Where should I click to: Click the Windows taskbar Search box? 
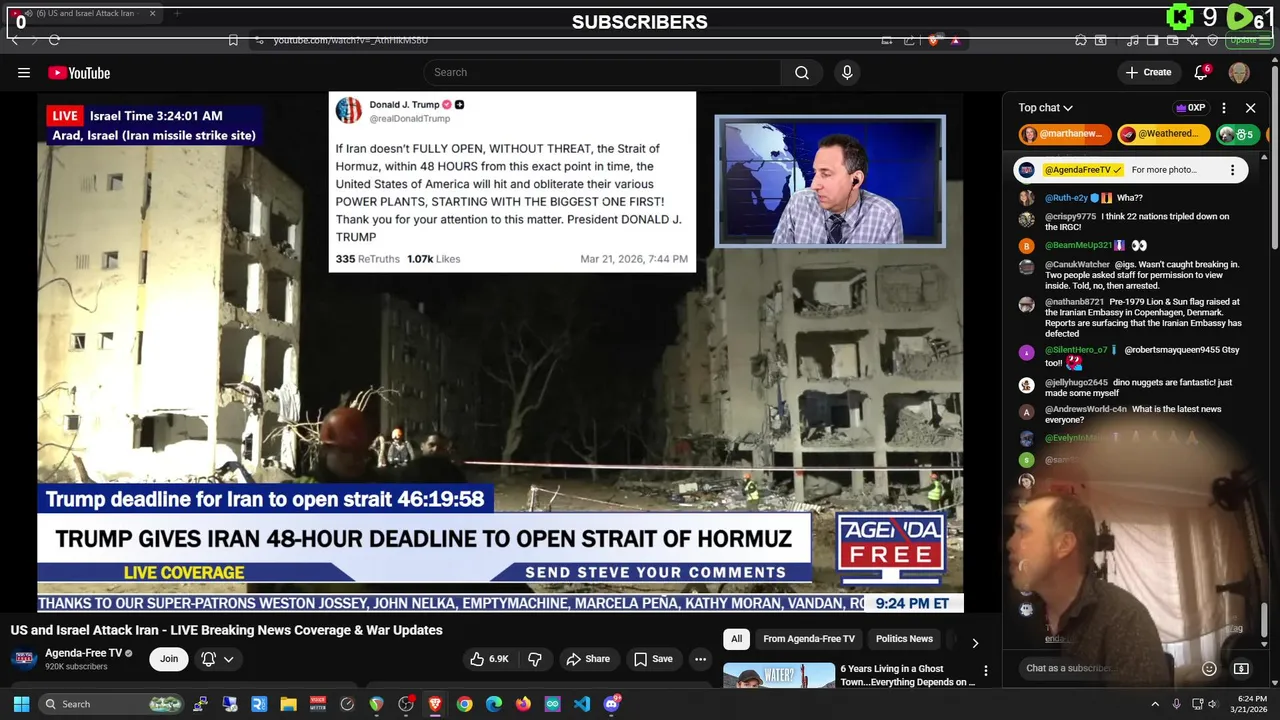(x=112, y=704)
